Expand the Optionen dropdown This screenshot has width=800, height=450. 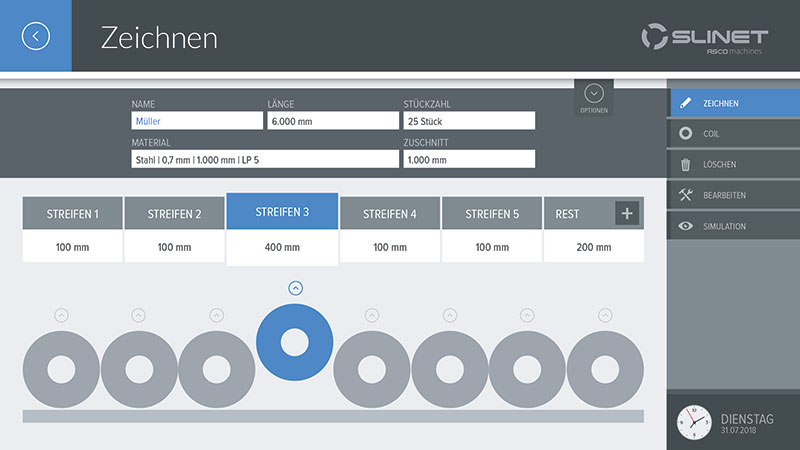(x=594, y=94)
